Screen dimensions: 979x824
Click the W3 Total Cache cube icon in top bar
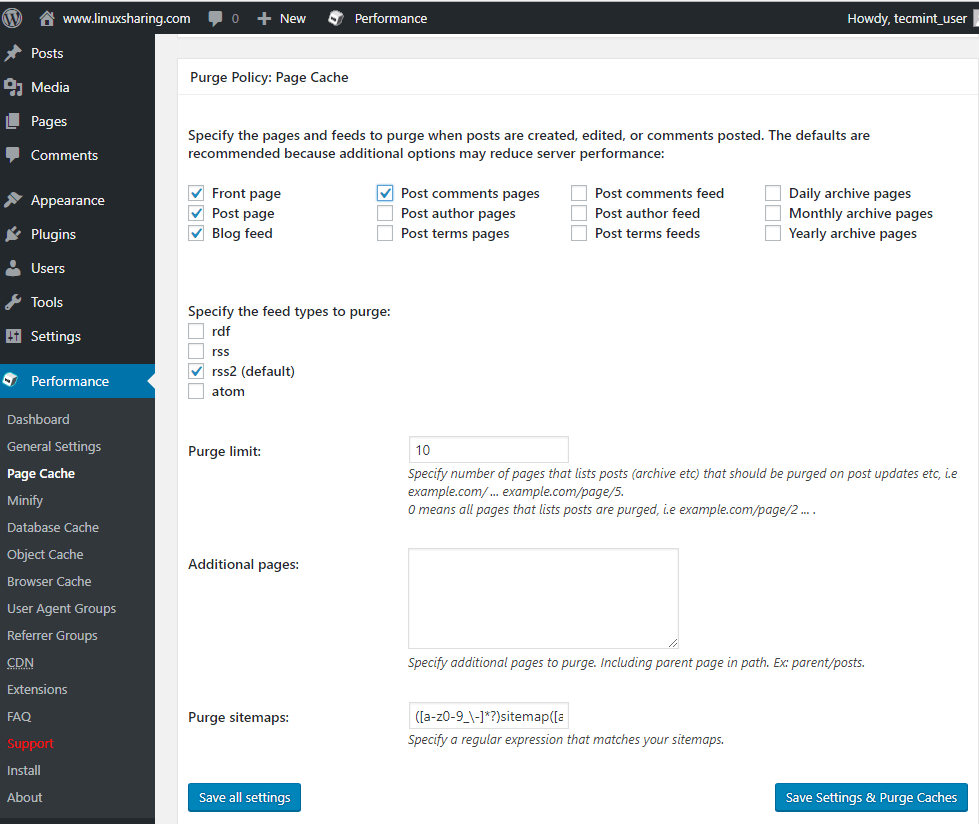[336, 18]
